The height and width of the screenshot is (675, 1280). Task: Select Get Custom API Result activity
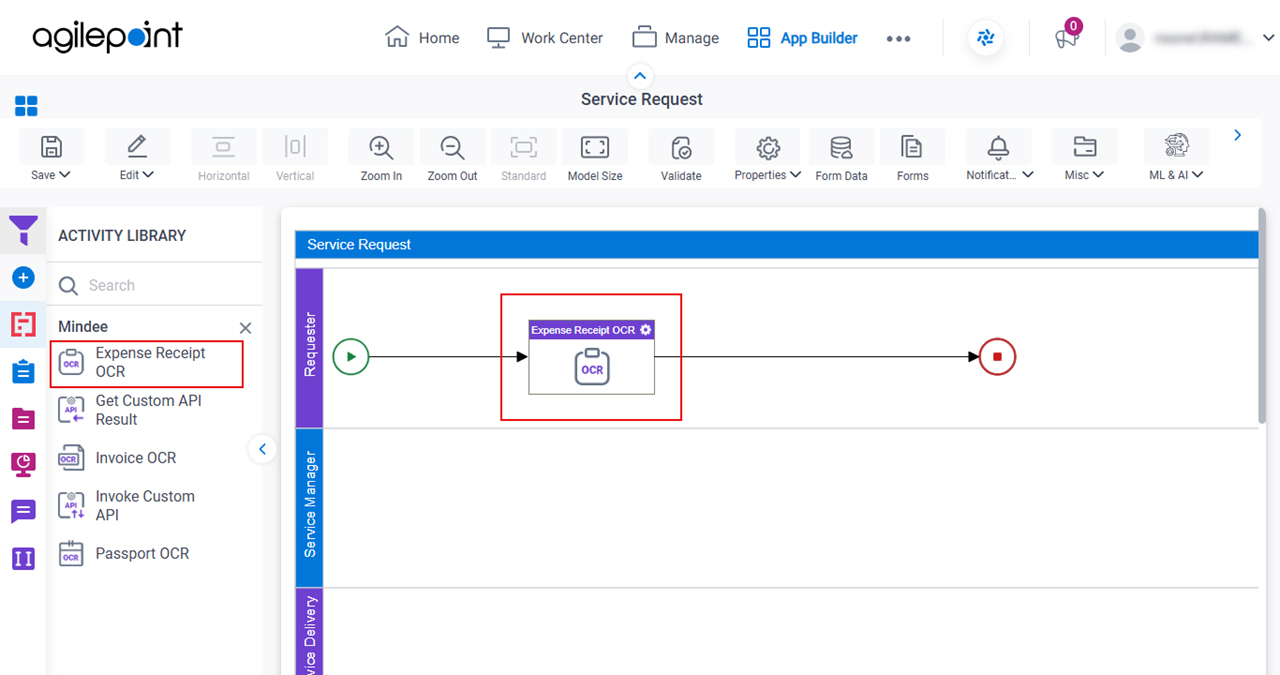point(146,410)
